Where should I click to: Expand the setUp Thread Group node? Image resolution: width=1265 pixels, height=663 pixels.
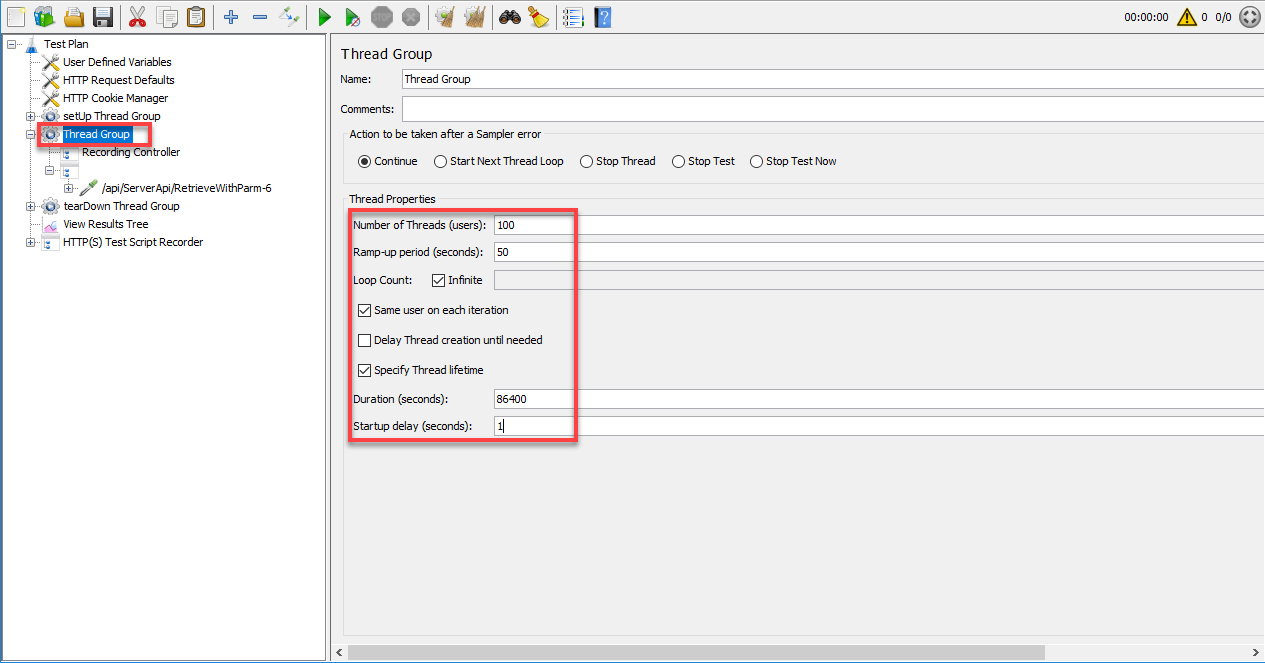click(30, 116)
